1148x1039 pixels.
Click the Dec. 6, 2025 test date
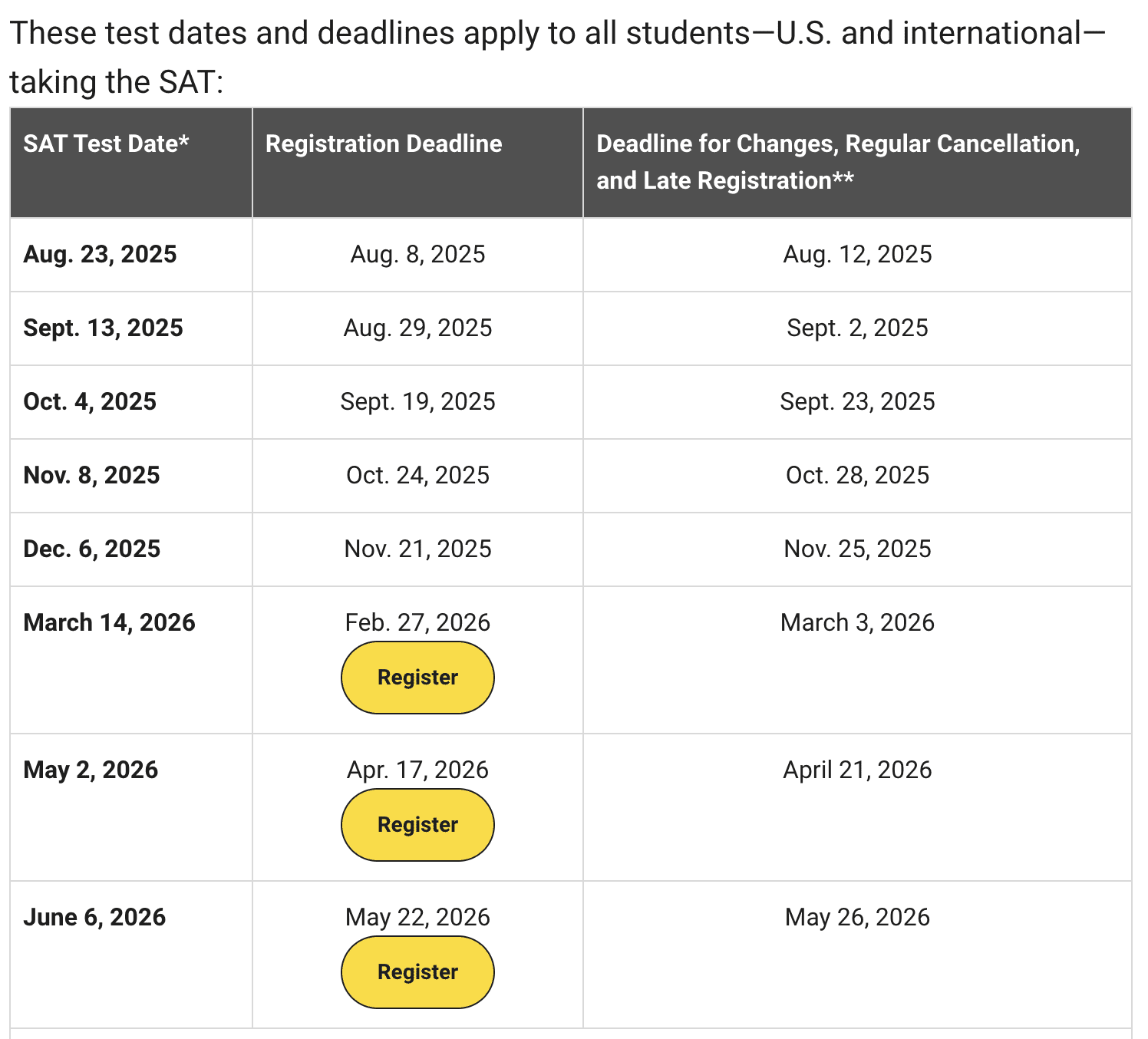92,549
